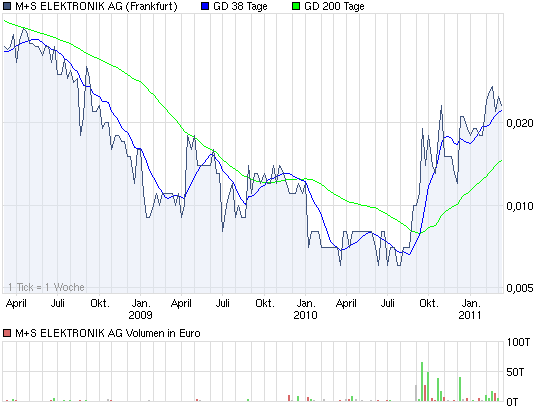Click the red Volumen in Euro legend swatch
This screenshot has width=545, height=410.
[x=7, y=333]
